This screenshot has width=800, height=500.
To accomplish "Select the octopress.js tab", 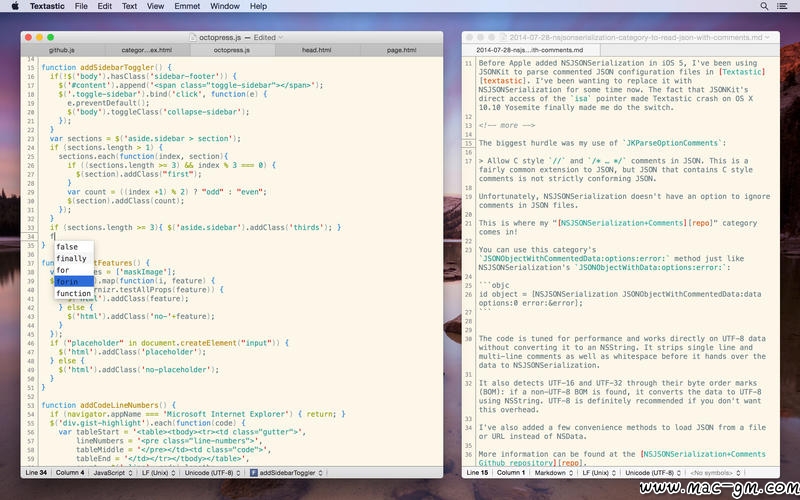I will coord(232,50).
